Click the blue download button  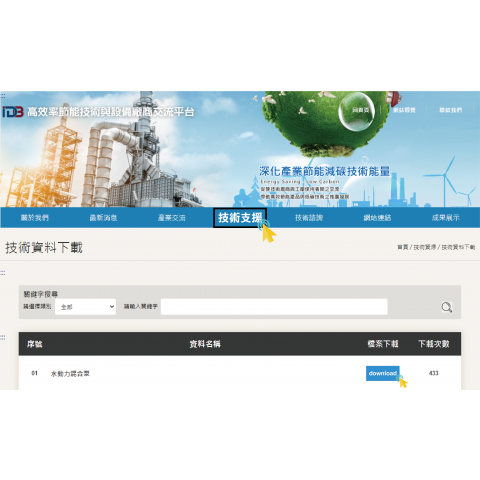tap(383, 373)
